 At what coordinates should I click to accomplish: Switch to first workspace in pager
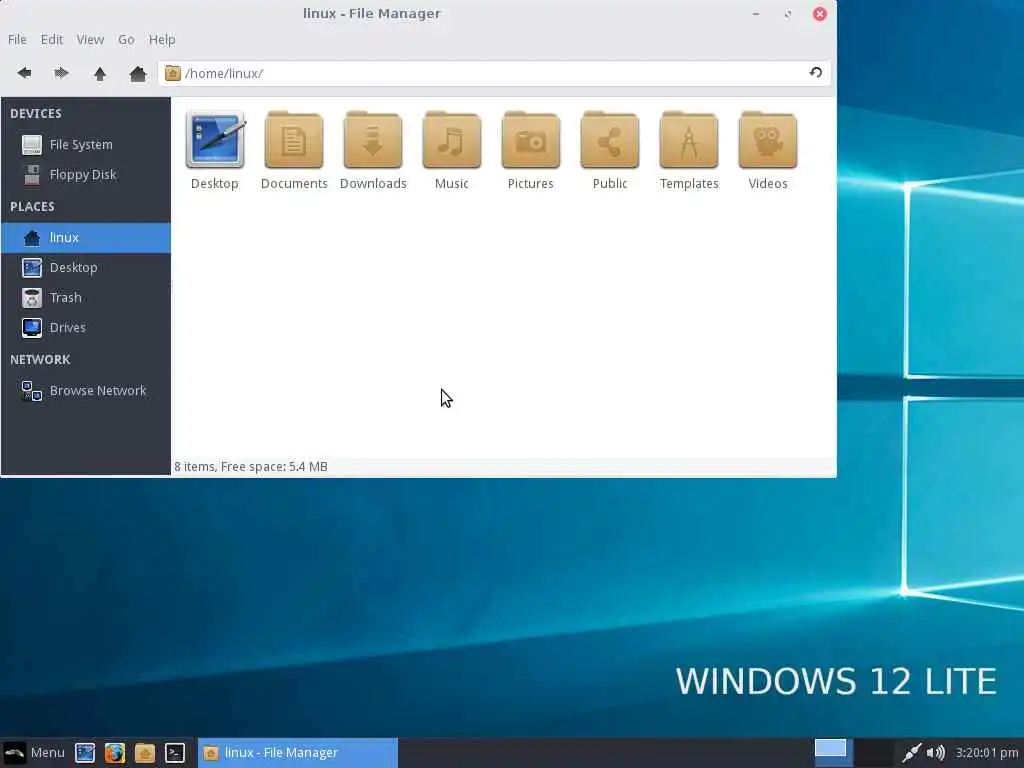[x=831, y=752]
